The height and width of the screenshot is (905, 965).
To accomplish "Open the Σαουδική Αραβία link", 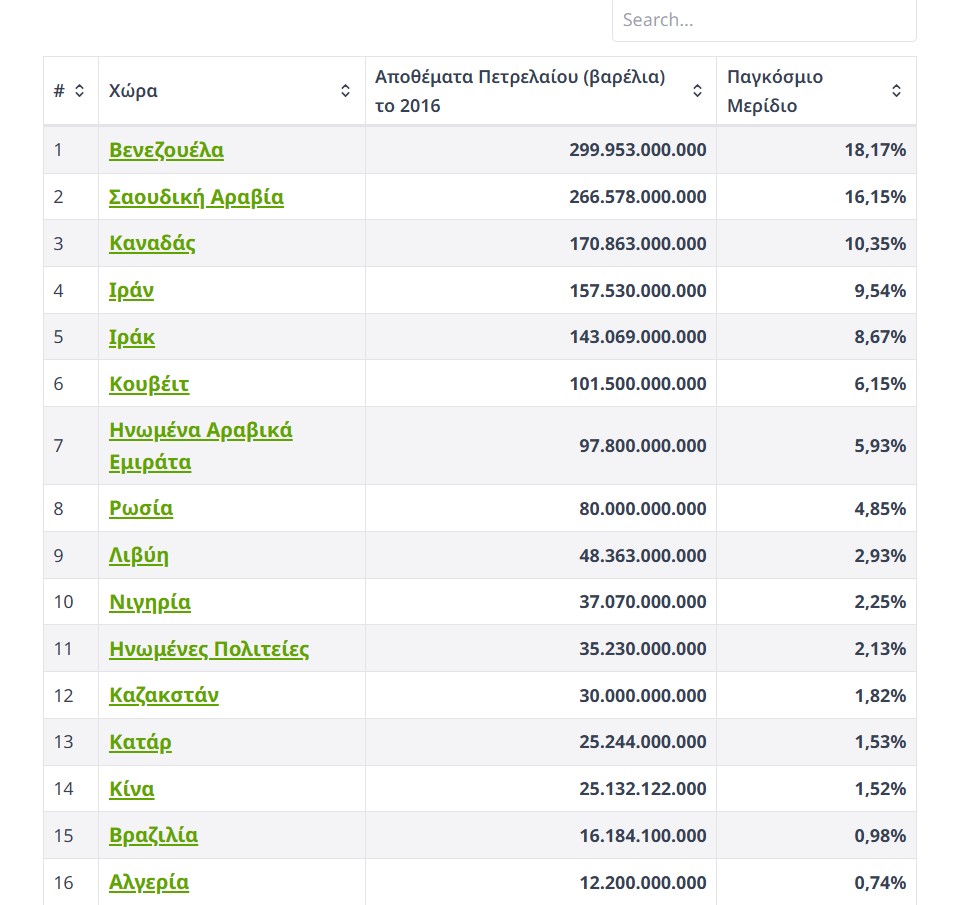I will [196, 197].
